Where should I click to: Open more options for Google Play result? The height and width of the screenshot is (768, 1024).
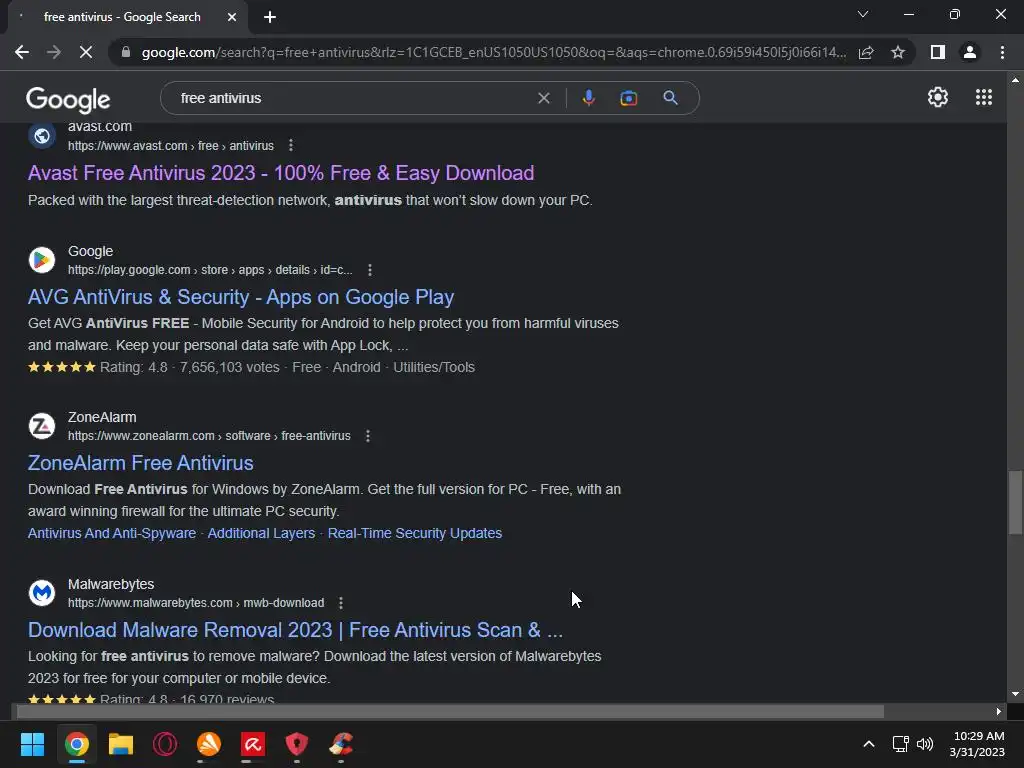click(x=370, y=270)
